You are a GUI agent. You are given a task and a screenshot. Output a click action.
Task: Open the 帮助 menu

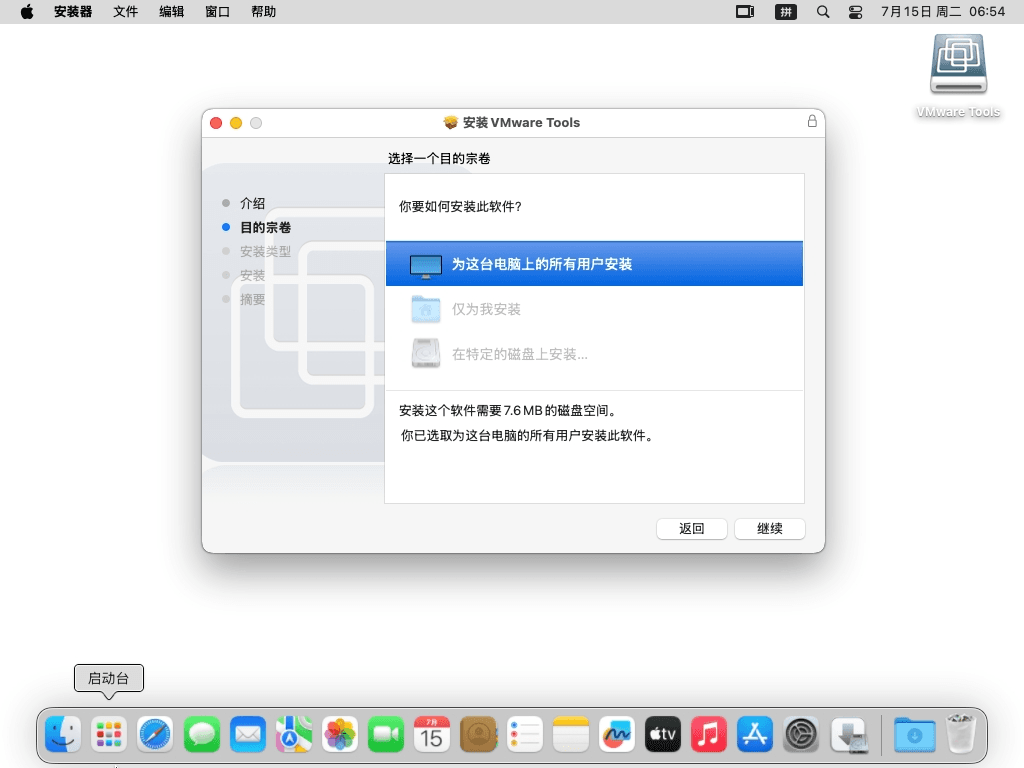(264, 12)
